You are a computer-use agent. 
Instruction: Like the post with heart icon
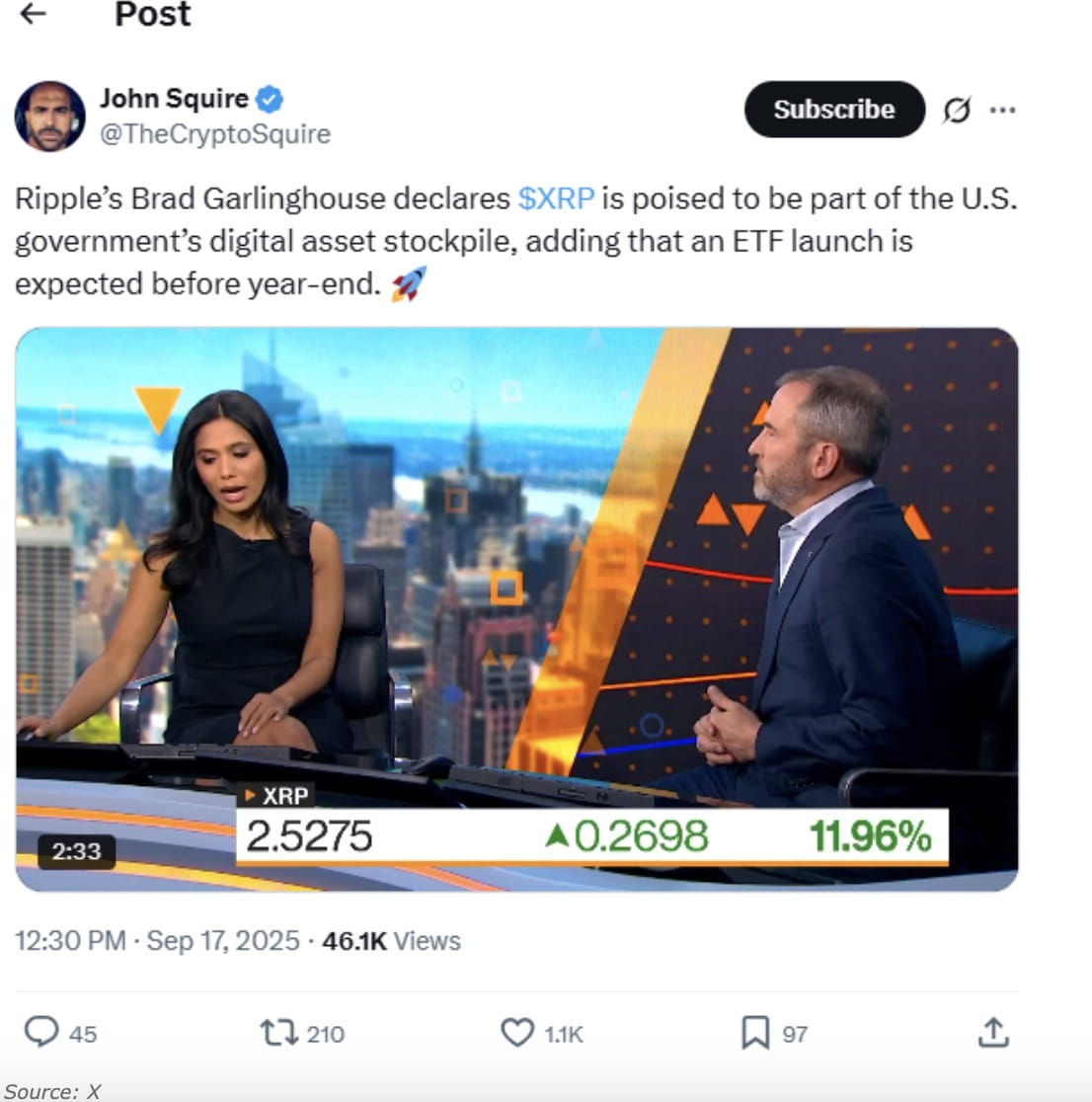(517, 1033)
